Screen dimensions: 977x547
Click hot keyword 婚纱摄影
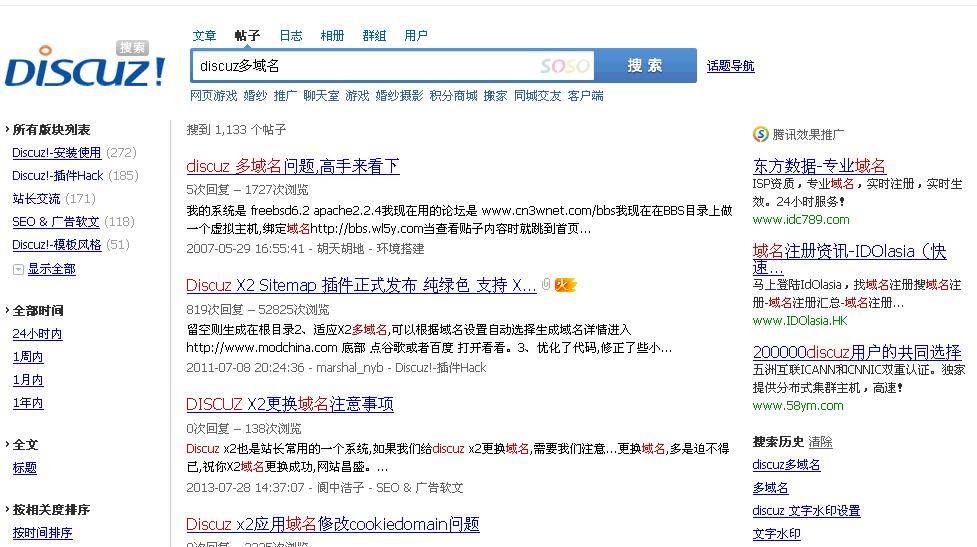399,96
